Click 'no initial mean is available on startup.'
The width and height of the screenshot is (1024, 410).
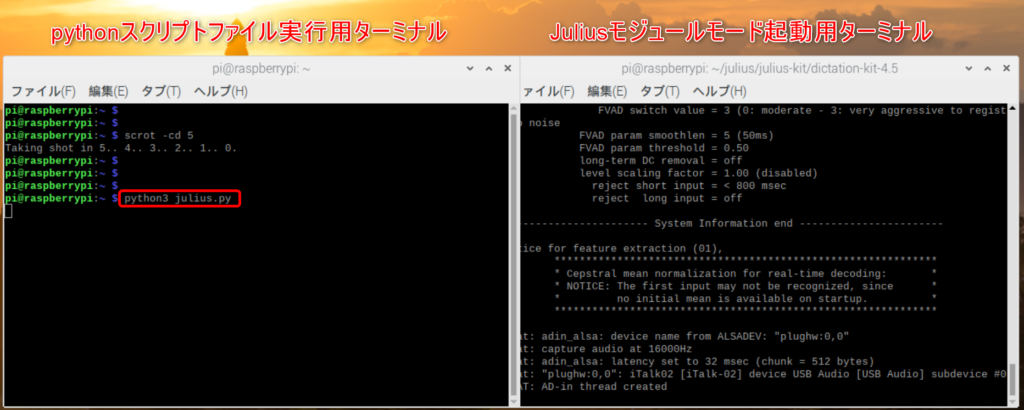pos(742,298)
